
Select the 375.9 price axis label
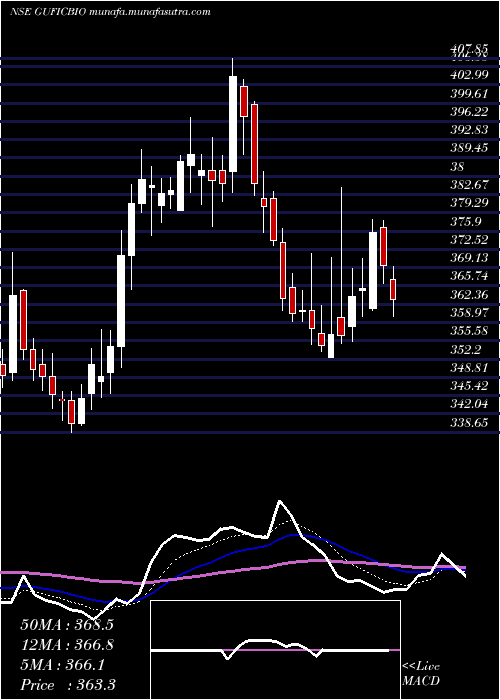pyautogui.click(x=467, y=221)
